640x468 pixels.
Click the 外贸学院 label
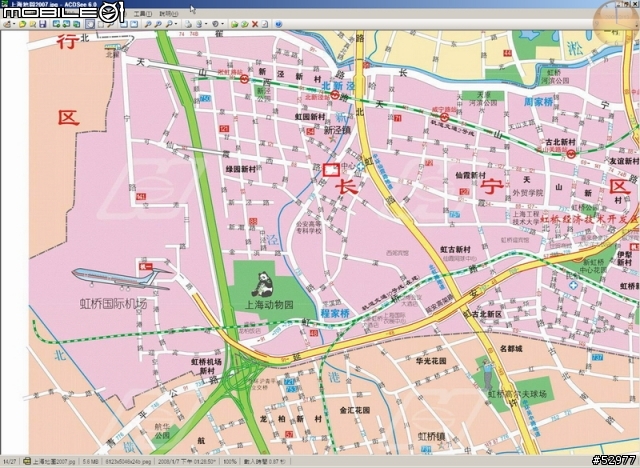[528, 193]
